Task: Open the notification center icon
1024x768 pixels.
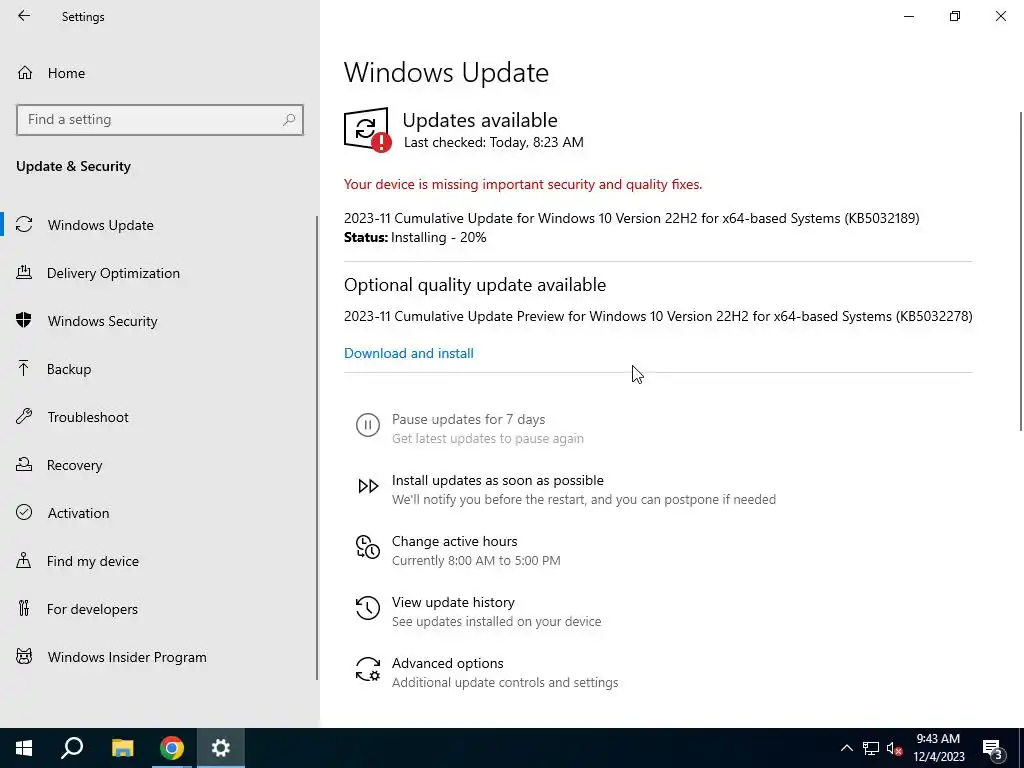Action: coord(992,748)
